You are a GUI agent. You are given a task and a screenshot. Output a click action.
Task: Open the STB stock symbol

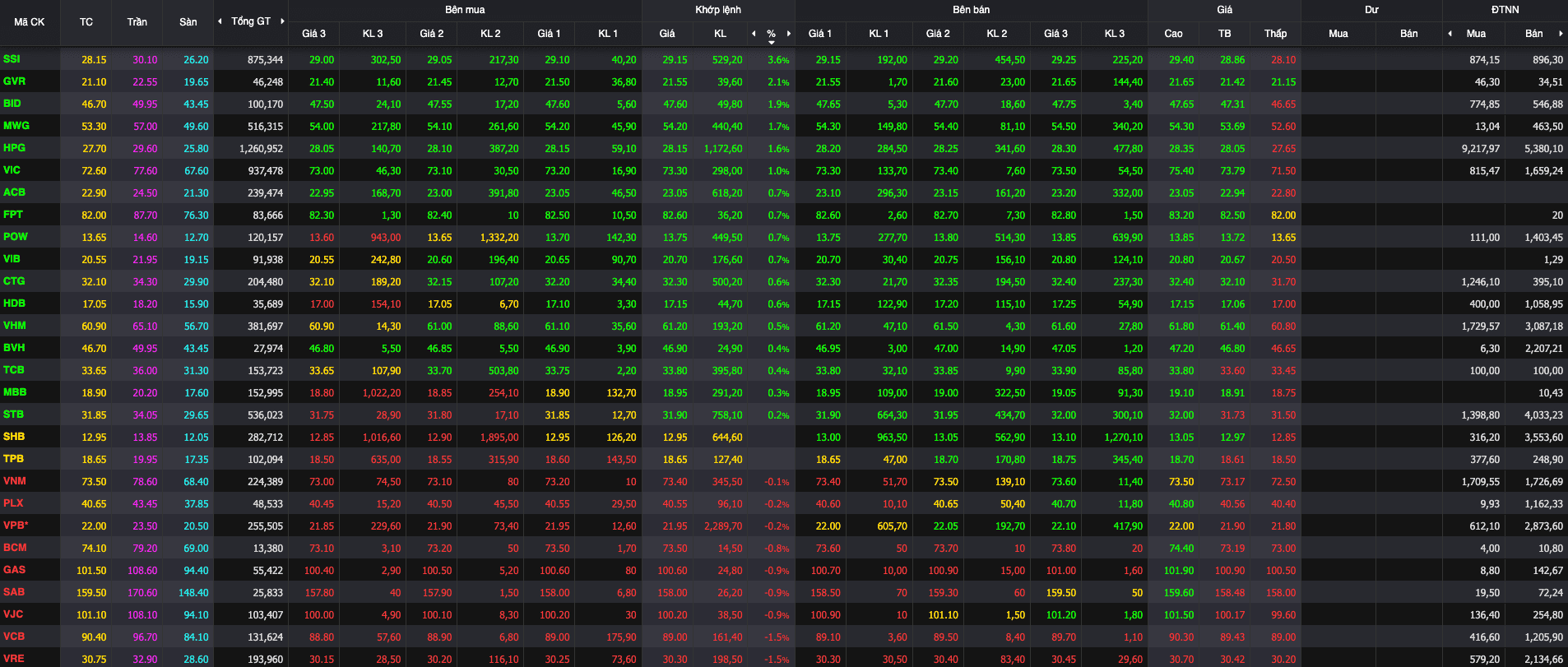click(13, 415)
